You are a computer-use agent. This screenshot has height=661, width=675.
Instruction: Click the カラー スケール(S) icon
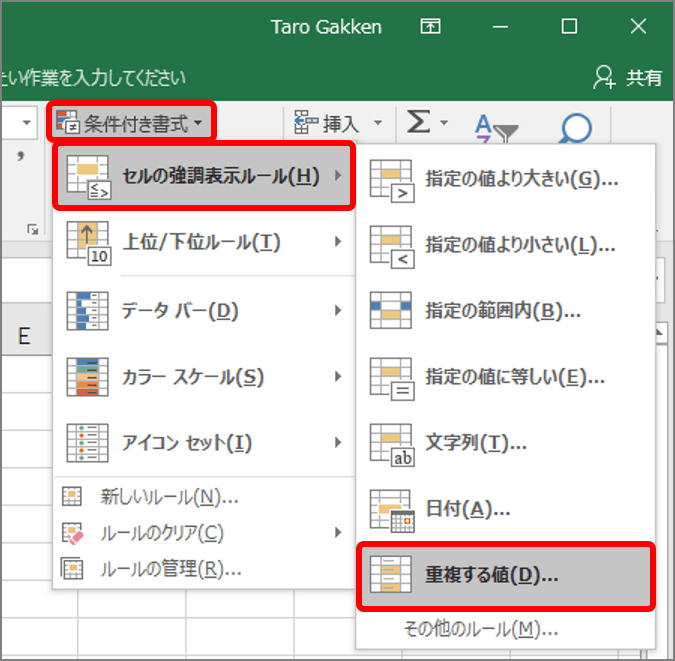(x=87, y=376)
